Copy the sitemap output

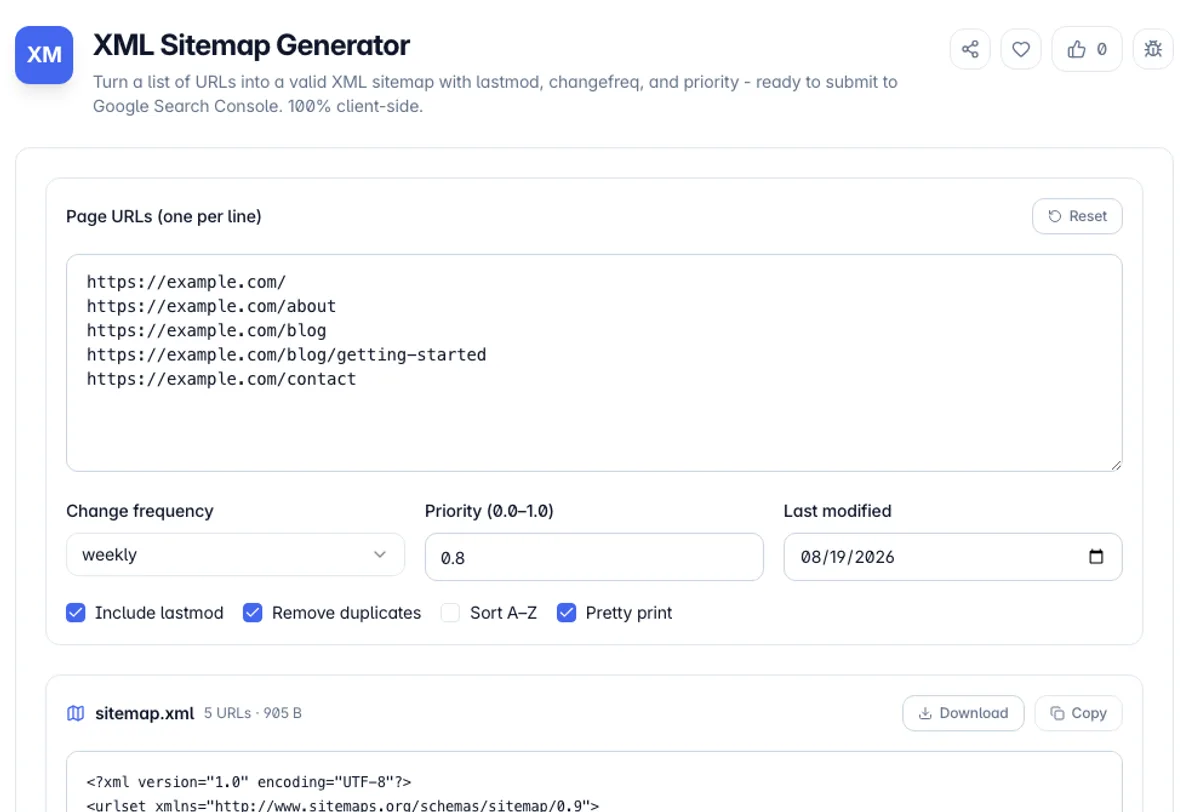[1078, 713]
